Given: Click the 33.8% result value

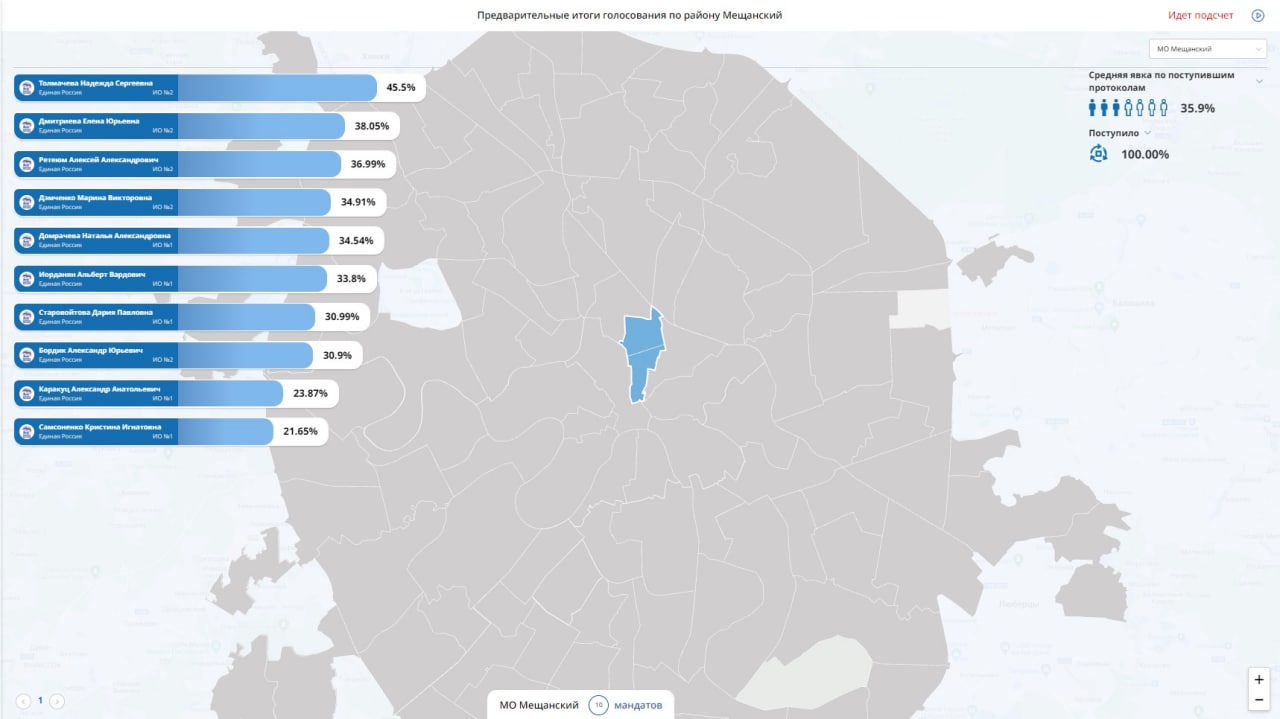Looking at the screenshot, I should pyautogui.click(x=351, y=278).
